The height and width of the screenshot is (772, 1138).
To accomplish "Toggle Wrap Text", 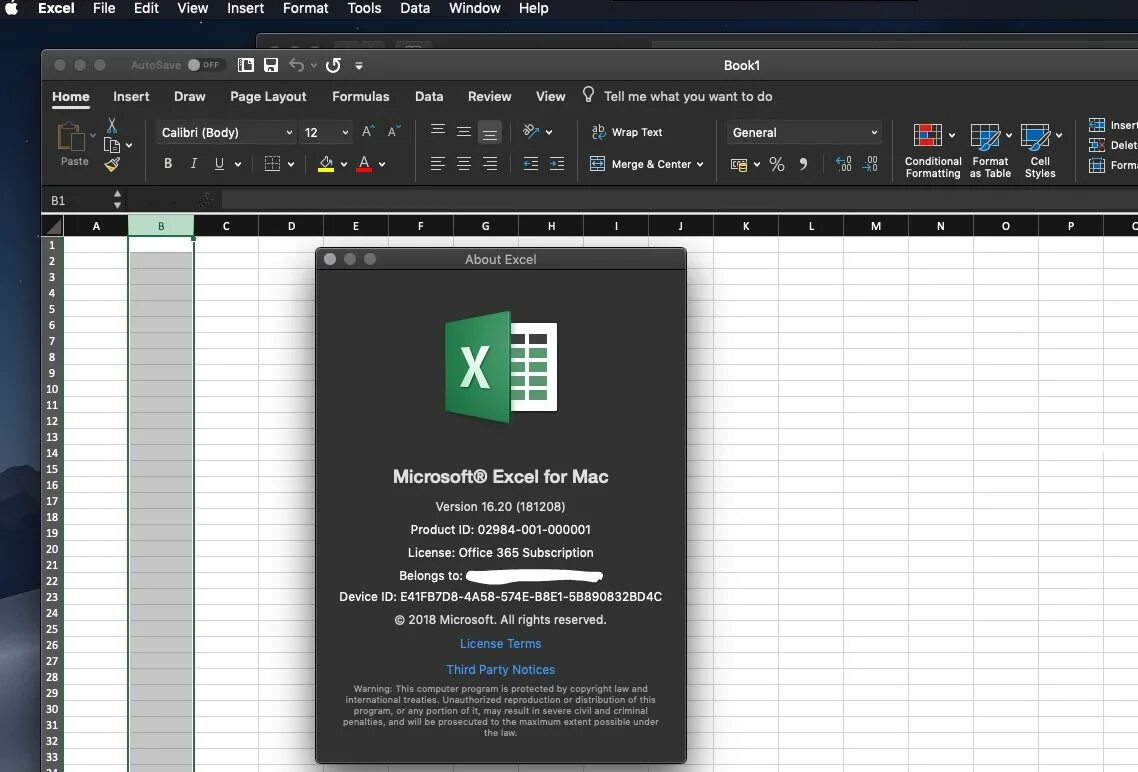I will pos(627,132).
